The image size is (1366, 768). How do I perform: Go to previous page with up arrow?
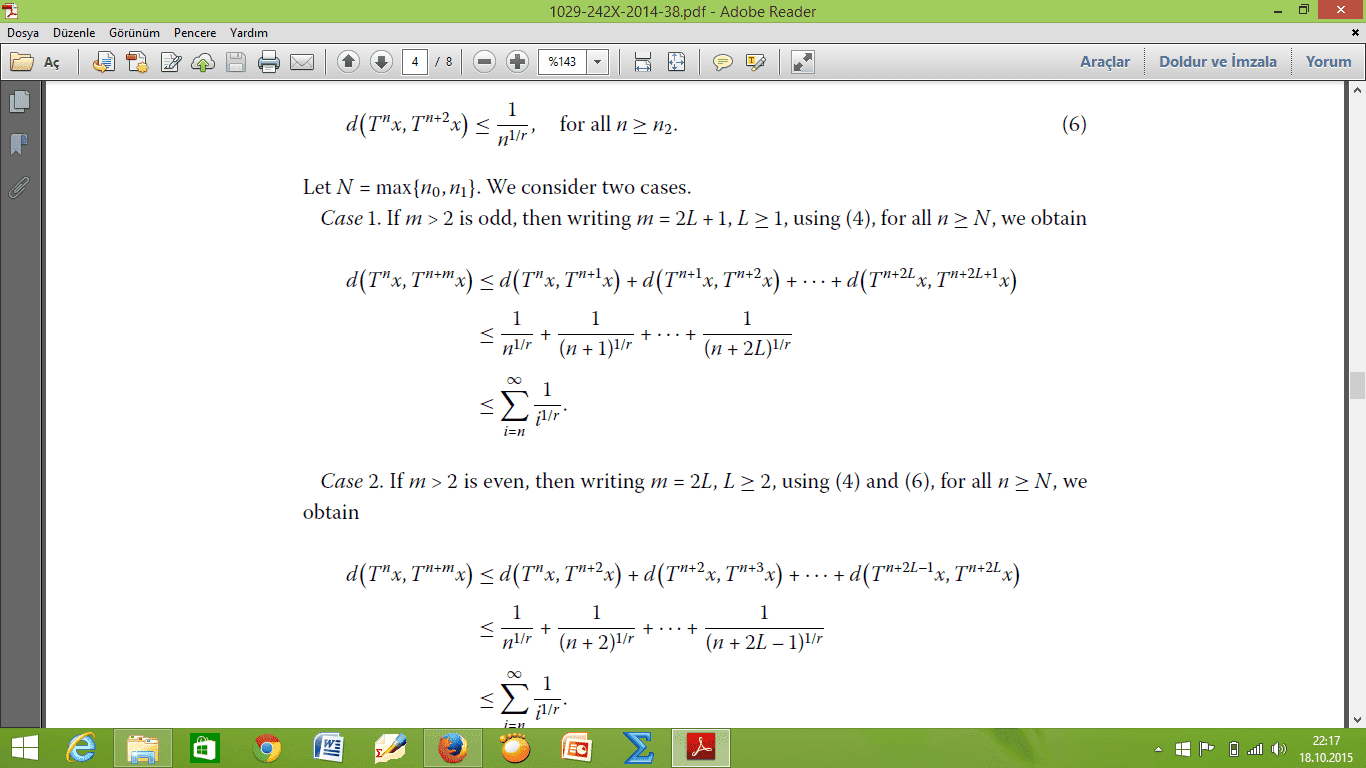pos(348,62)
